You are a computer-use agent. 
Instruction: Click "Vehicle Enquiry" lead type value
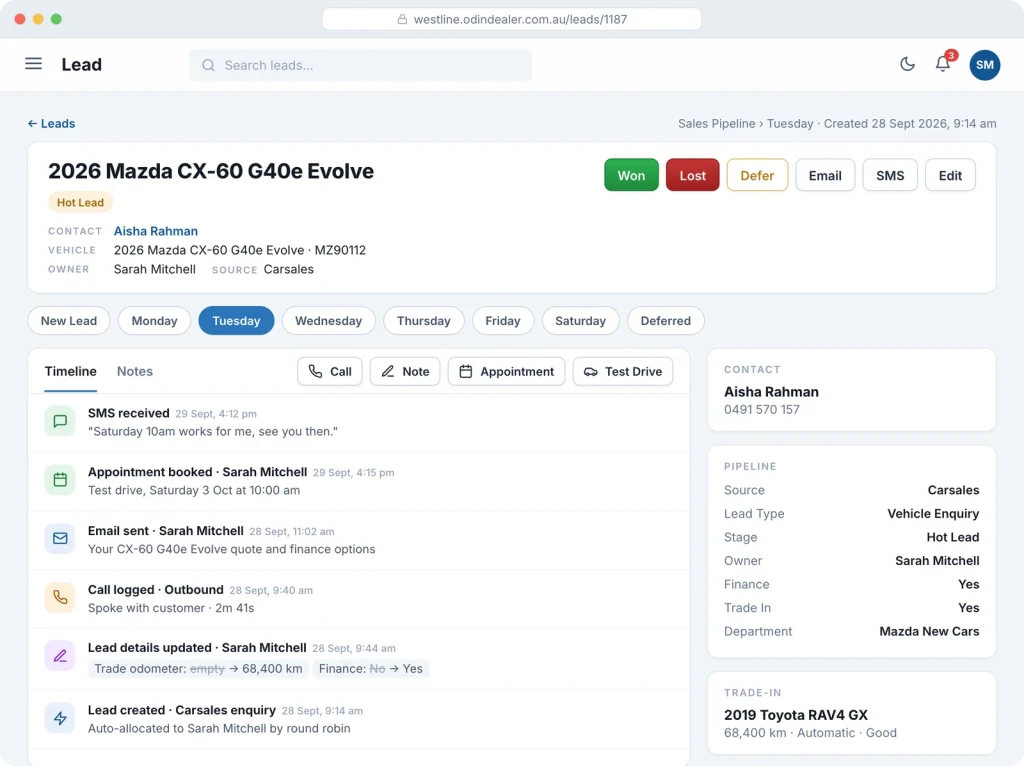click(933, 513)
